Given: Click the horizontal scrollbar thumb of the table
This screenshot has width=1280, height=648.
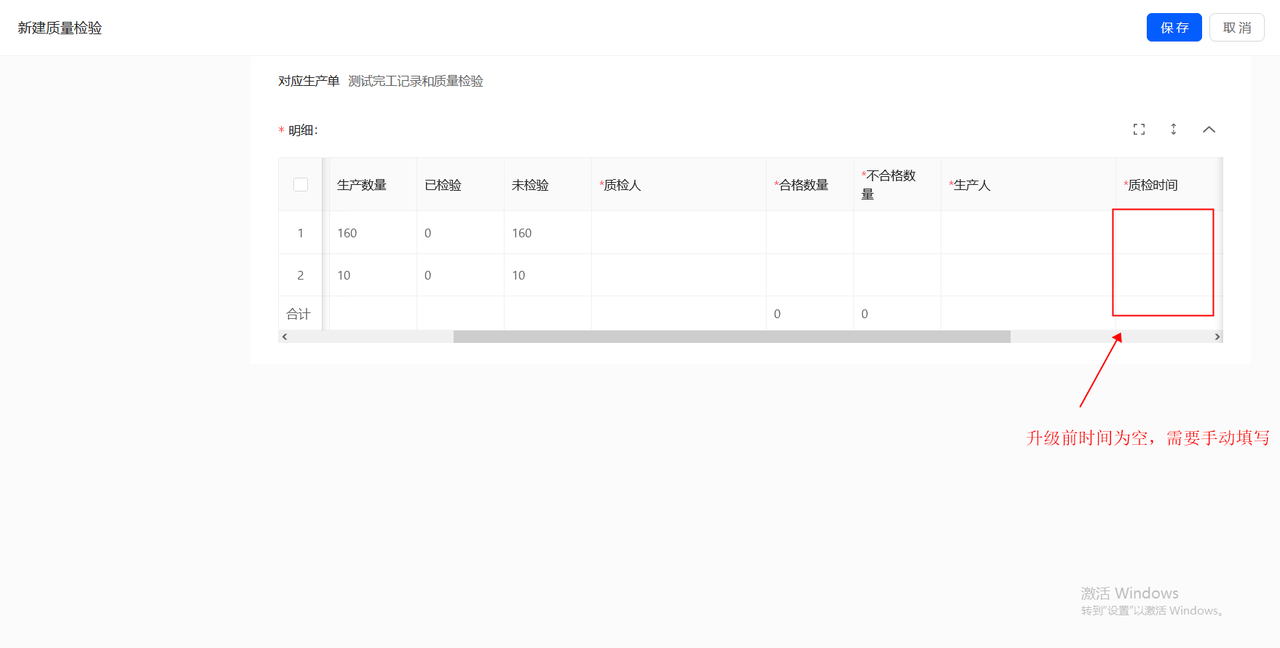Looking at the screenshot, I should [x=732, y=337].
